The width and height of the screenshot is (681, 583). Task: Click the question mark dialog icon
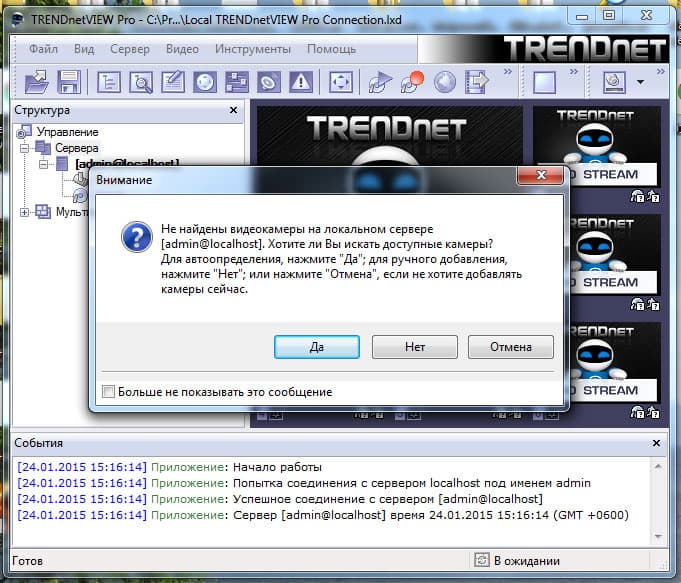(x=136, y=237)
